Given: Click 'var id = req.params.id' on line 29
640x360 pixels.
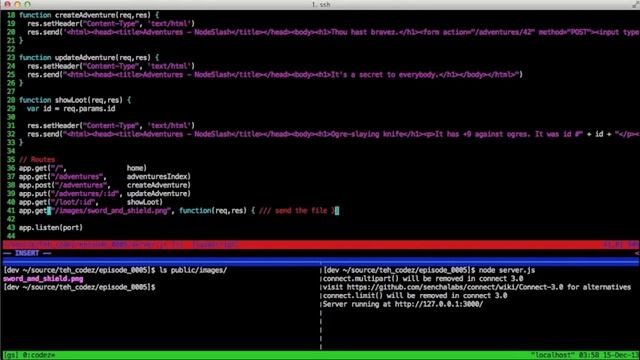Looking at the screenshot, I should (71, 109).
